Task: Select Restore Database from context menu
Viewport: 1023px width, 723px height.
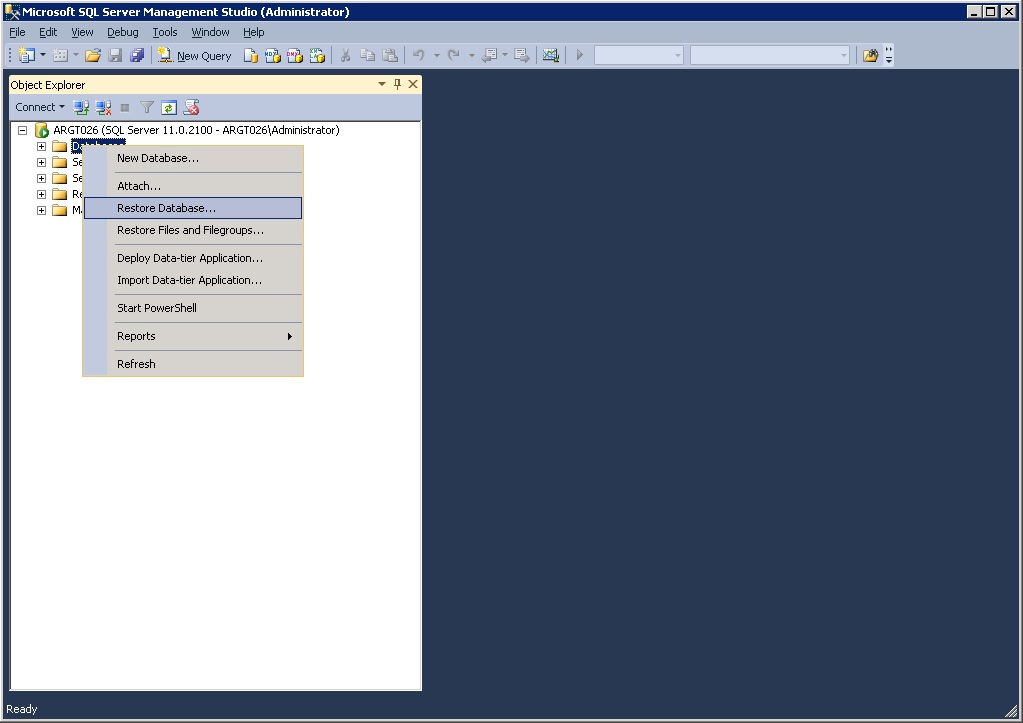Action: tap(166, 208)
